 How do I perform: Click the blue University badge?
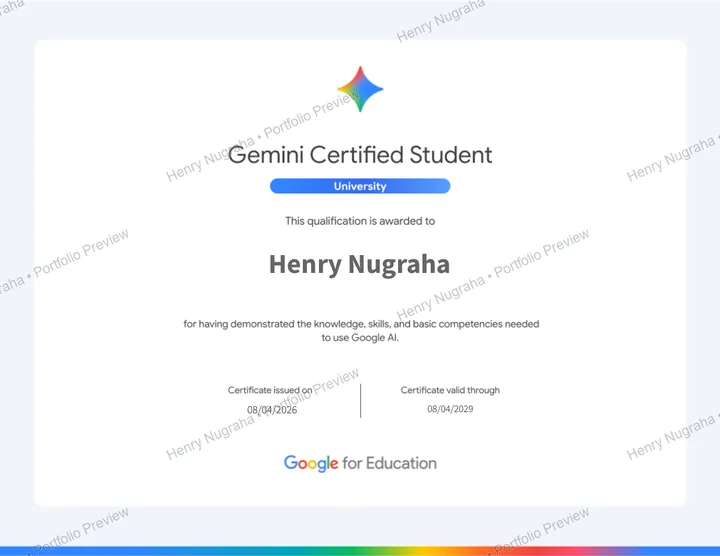click(360, 186)
